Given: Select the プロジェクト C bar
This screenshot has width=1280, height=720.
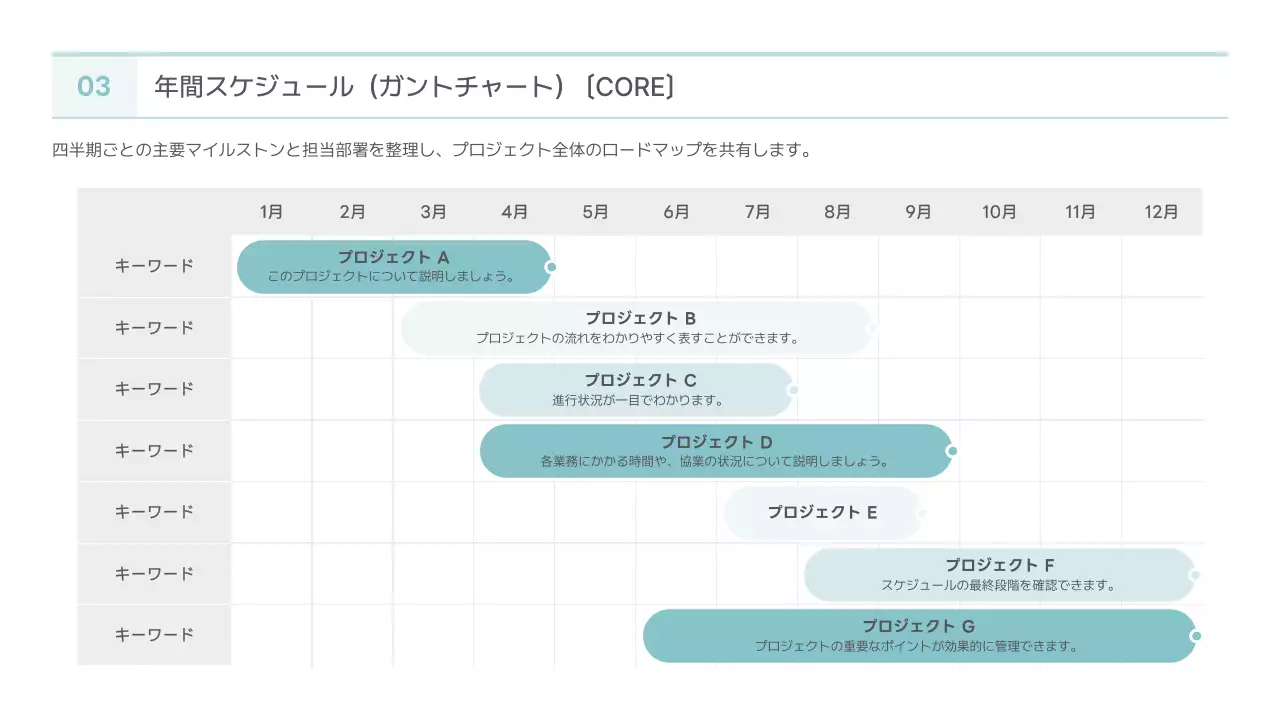Looking at the screenshot, I should click(x=636, y=389).
